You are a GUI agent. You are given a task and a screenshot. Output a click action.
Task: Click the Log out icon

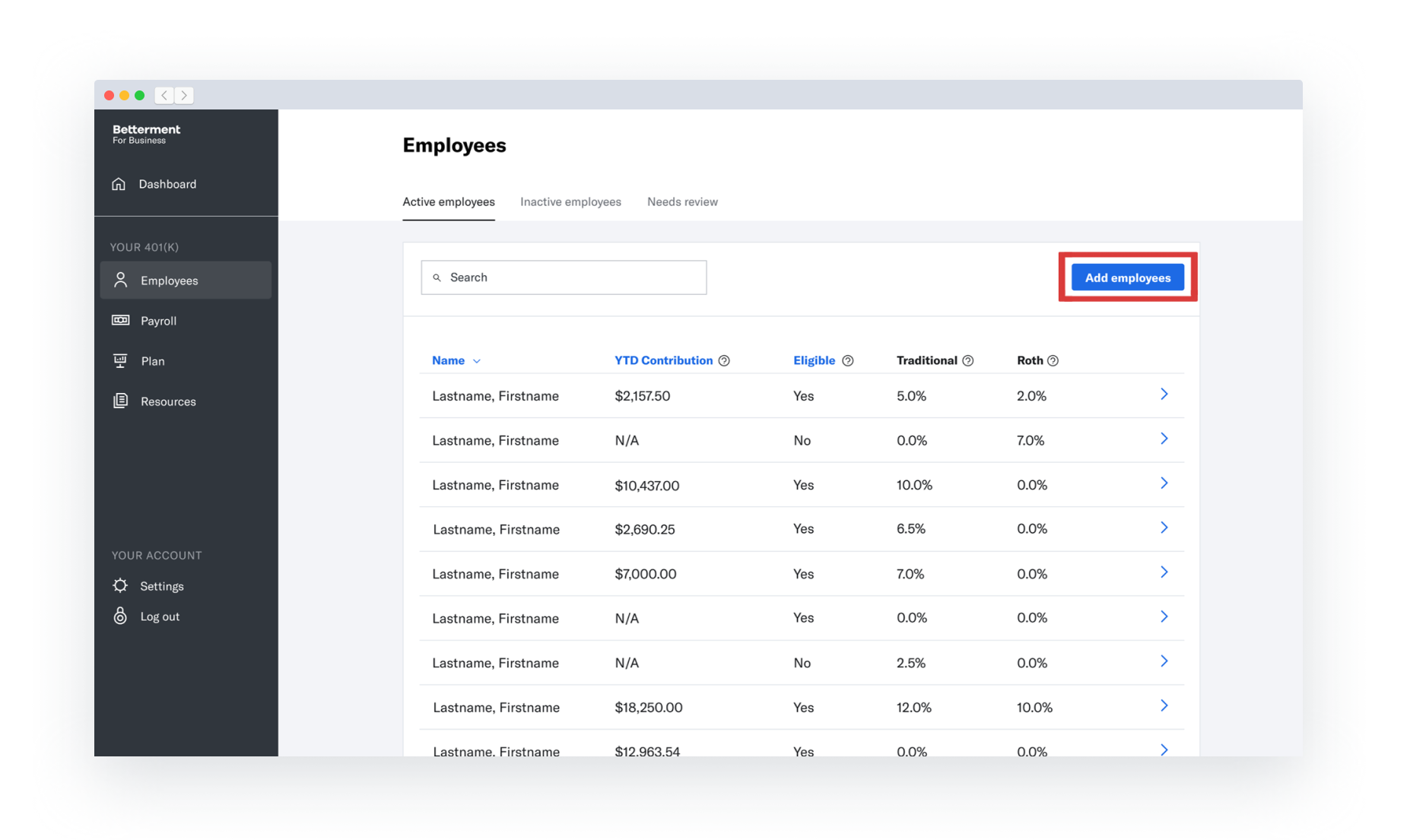click(120, 616)
